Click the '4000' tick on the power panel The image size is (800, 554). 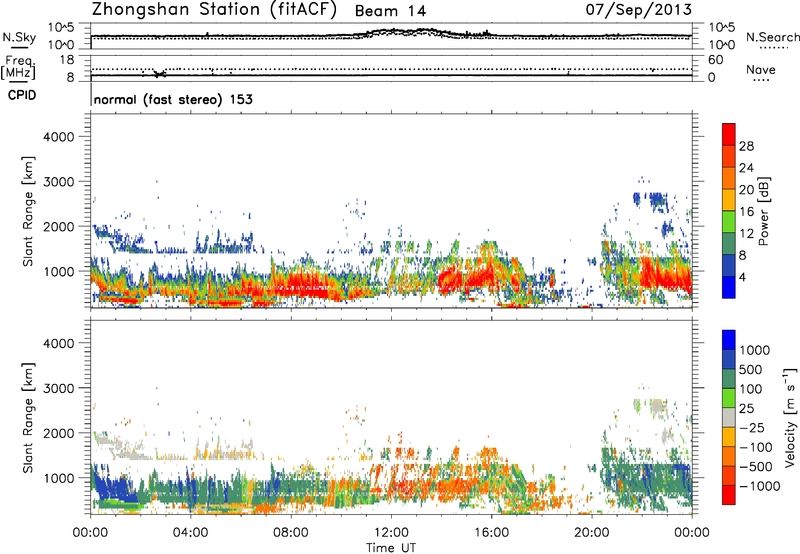(58, 137)
